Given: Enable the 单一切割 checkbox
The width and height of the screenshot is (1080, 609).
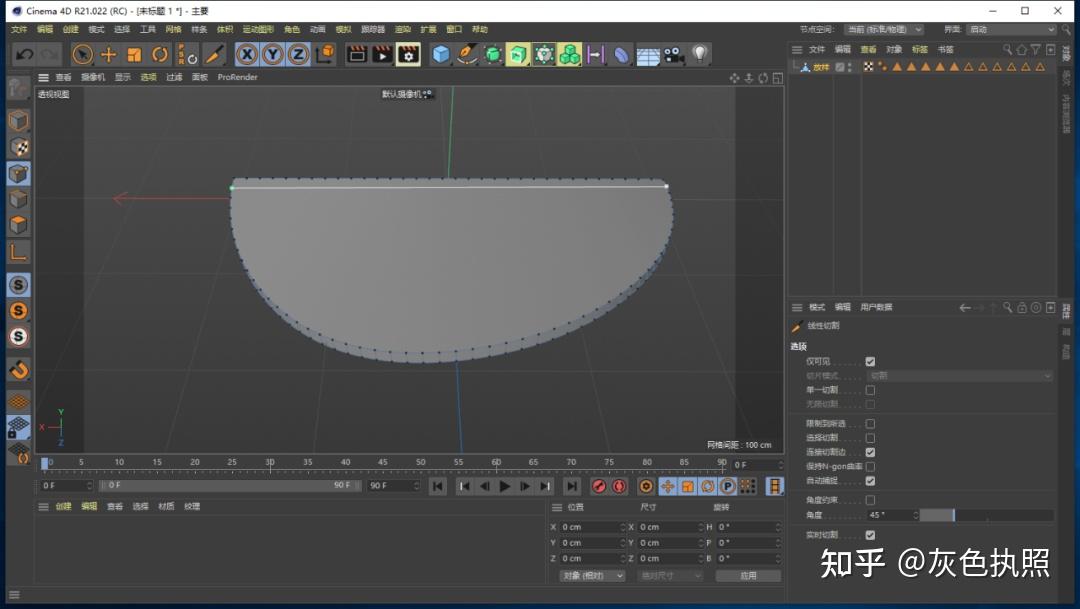Looking at the screenshot, I should click(x=870, y=390).
